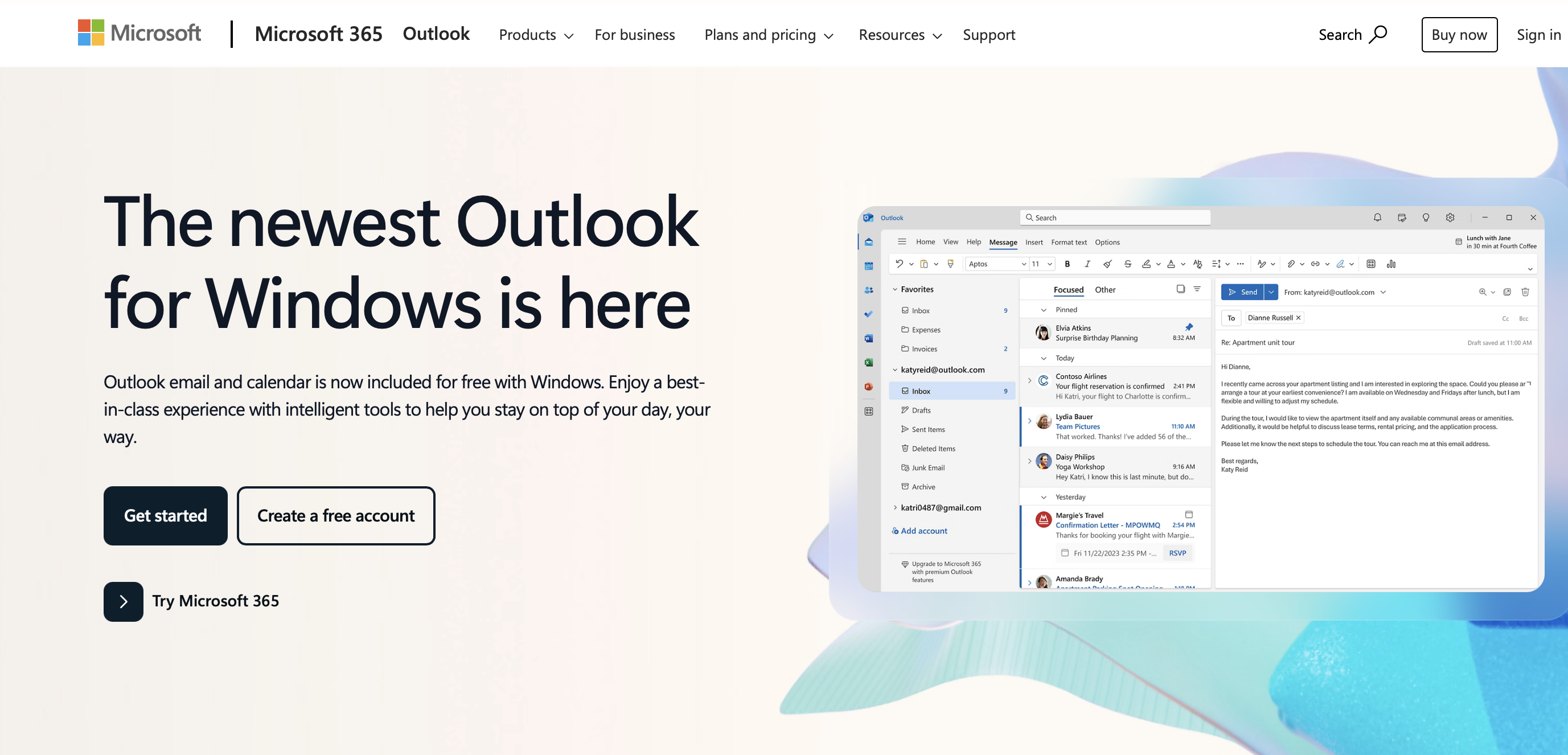Screen dimensions: 1568x755
Task: Click the Bold formatting icon
Action: (x=1067, y=264)
